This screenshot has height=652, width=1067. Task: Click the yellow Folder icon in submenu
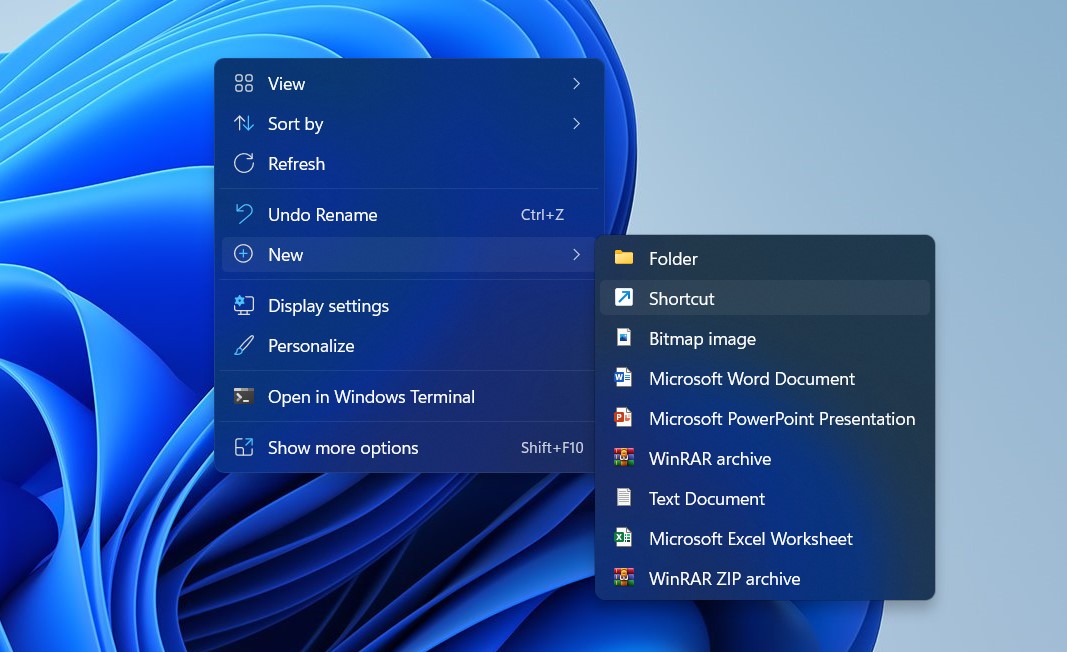[624, 258]
